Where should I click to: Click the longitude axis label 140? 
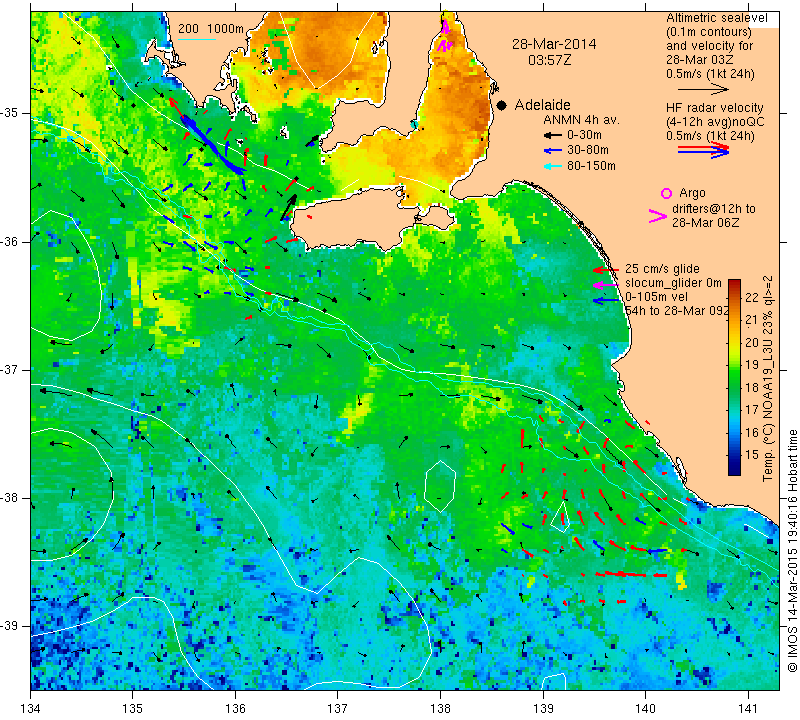tap(645, 708)
